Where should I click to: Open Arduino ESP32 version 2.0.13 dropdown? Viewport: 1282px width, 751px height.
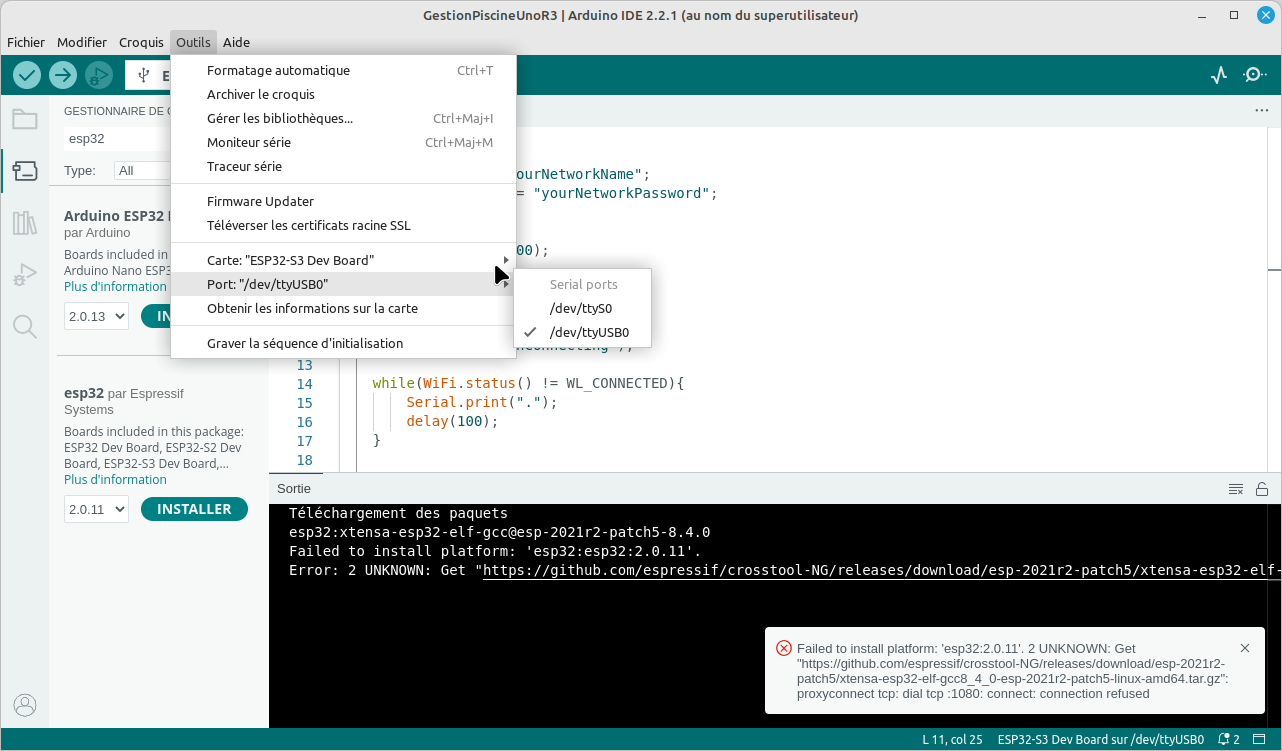tap(97, 317)
